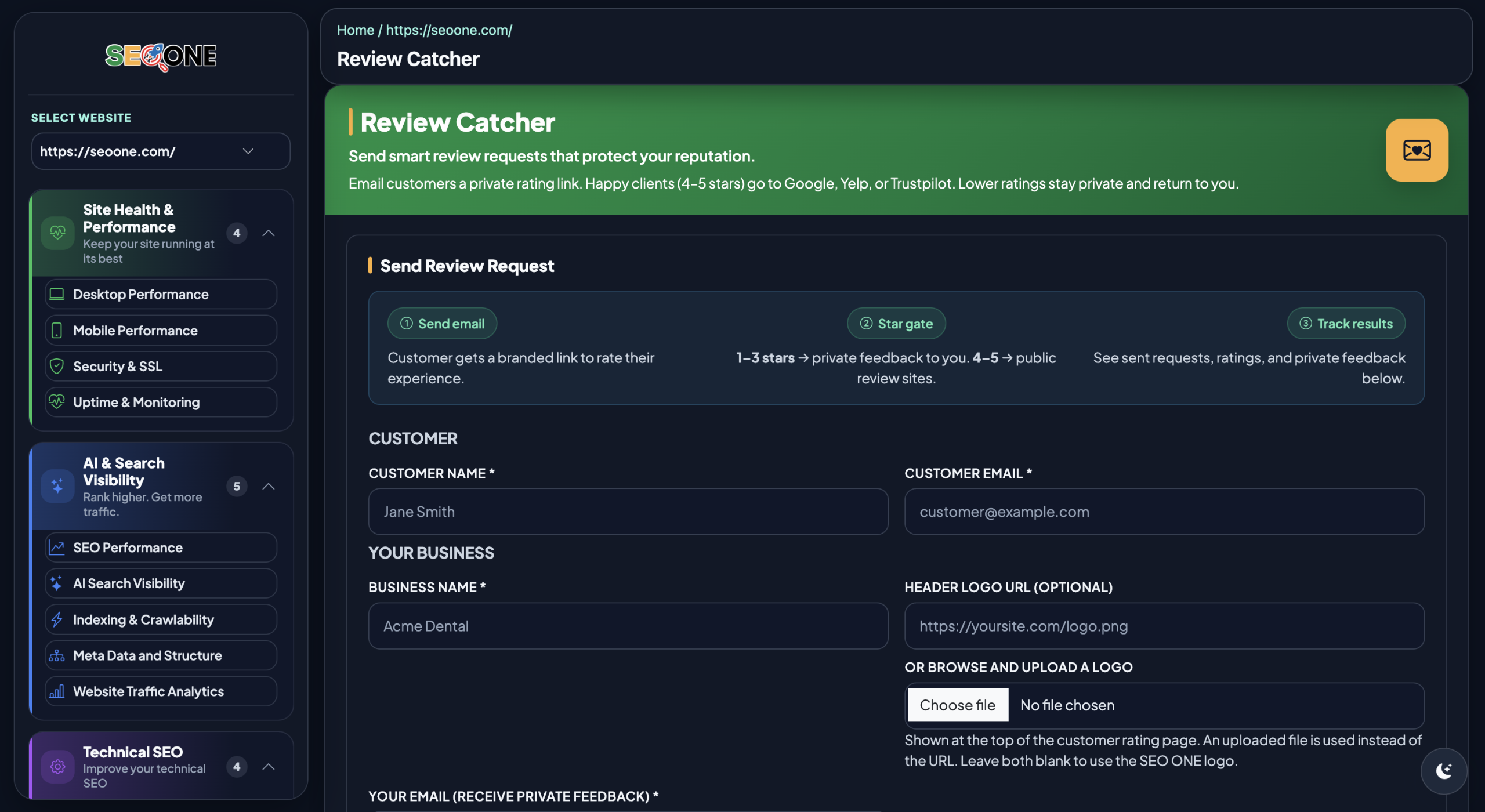
Task: Click the Mobile Performance phone icon
Action: click(x=57, y=331)
